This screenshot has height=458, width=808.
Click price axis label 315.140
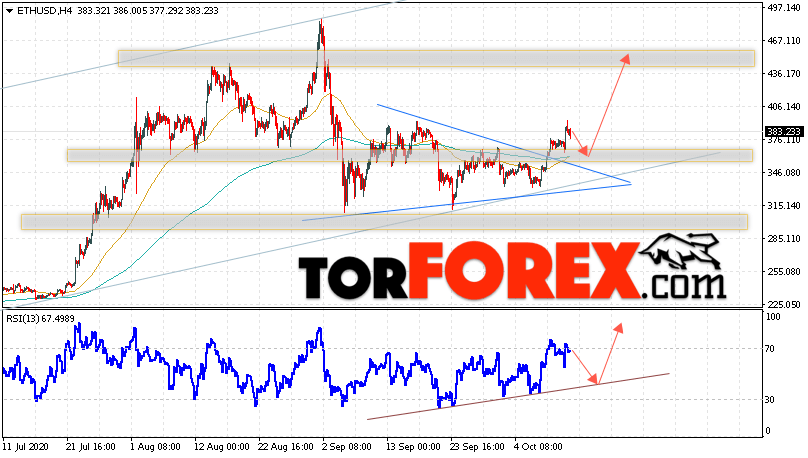point(784,206)
